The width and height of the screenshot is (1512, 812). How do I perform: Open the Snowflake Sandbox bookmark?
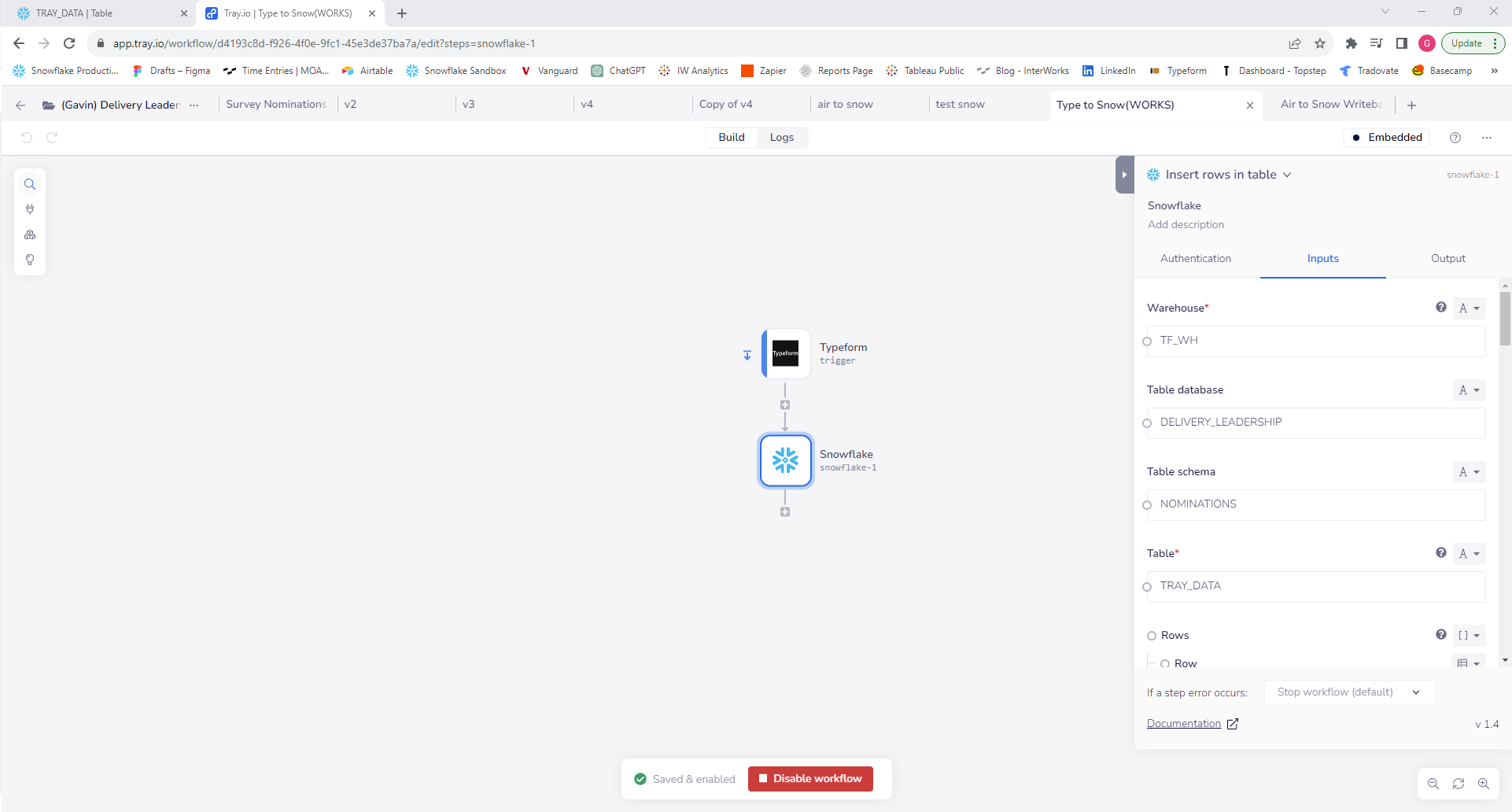tap(456, 71)
